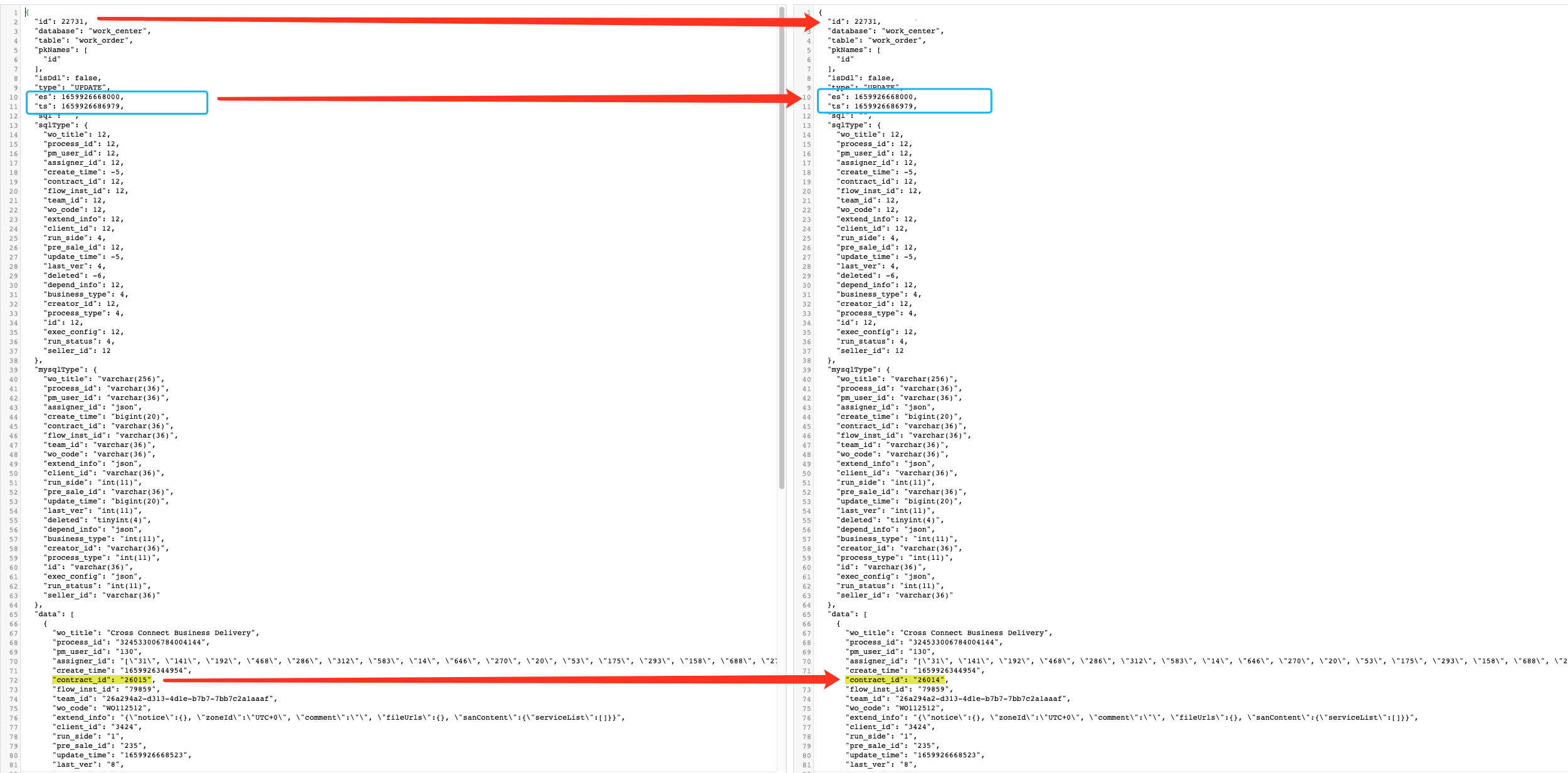Viewport: 1568px width, 773px height.
Task: Select the highlighted "contract_id": "26015" value in left panel
Action: [100, 680]
